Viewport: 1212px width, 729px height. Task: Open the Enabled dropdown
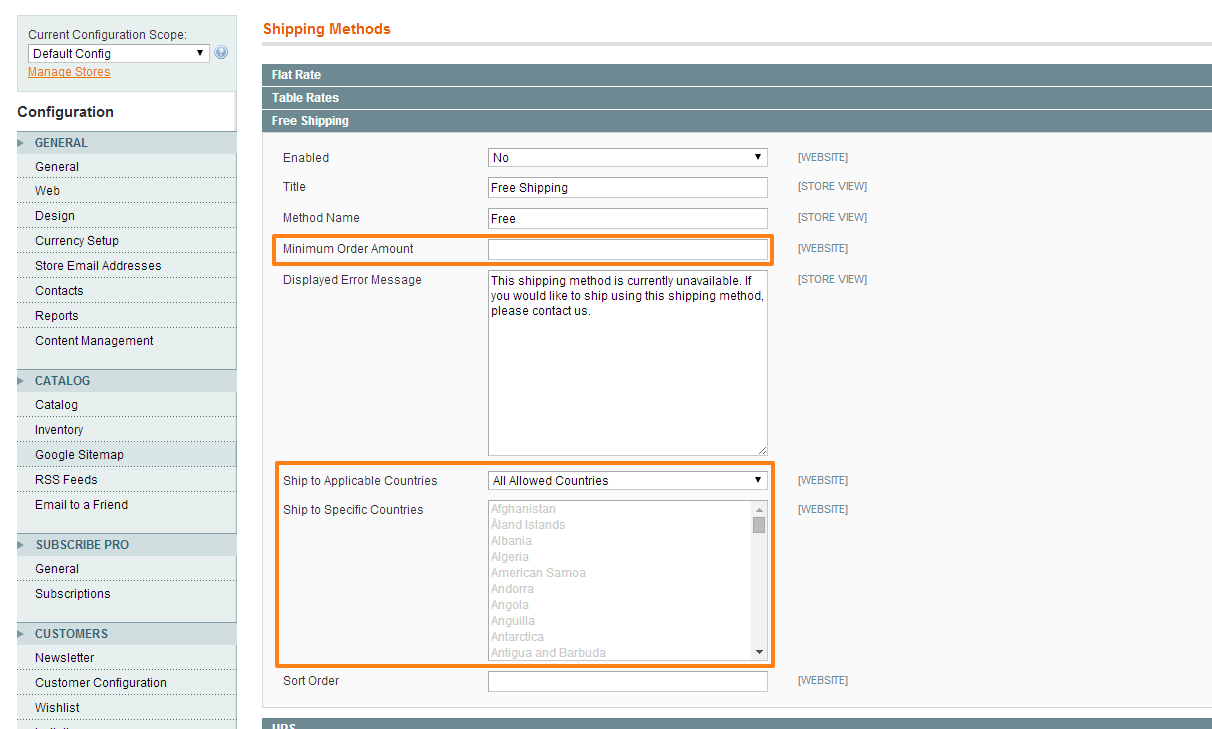[628, 158]
